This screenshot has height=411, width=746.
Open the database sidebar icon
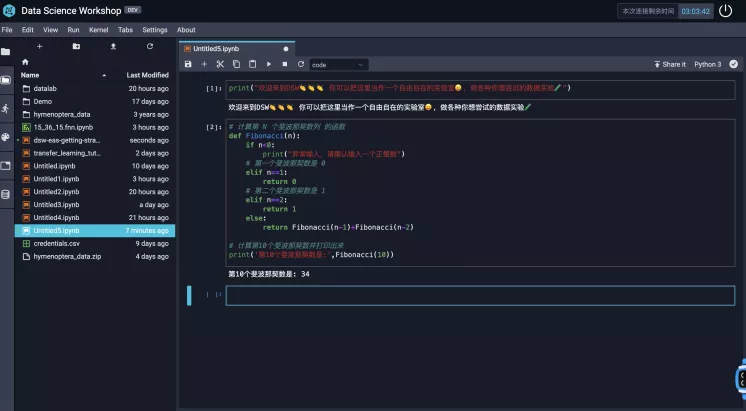click(6, 194)
